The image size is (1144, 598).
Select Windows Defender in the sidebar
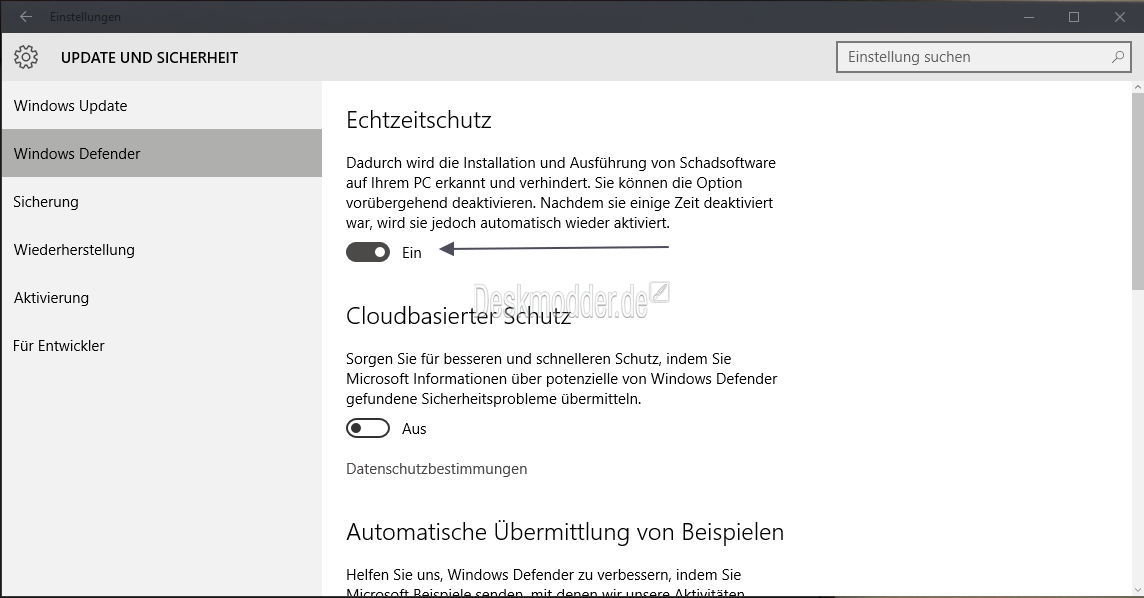pyautogui.click(x=161, y=153)
